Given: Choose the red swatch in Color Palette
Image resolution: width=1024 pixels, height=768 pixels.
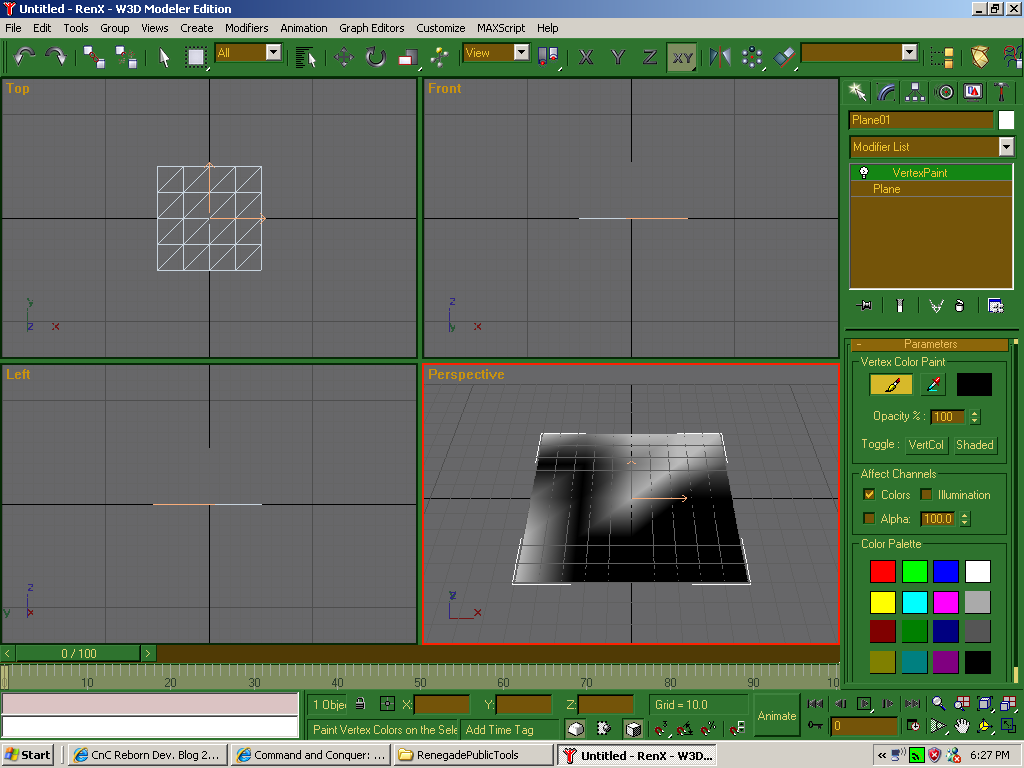Looking at the screenshot, I should 883,572.
